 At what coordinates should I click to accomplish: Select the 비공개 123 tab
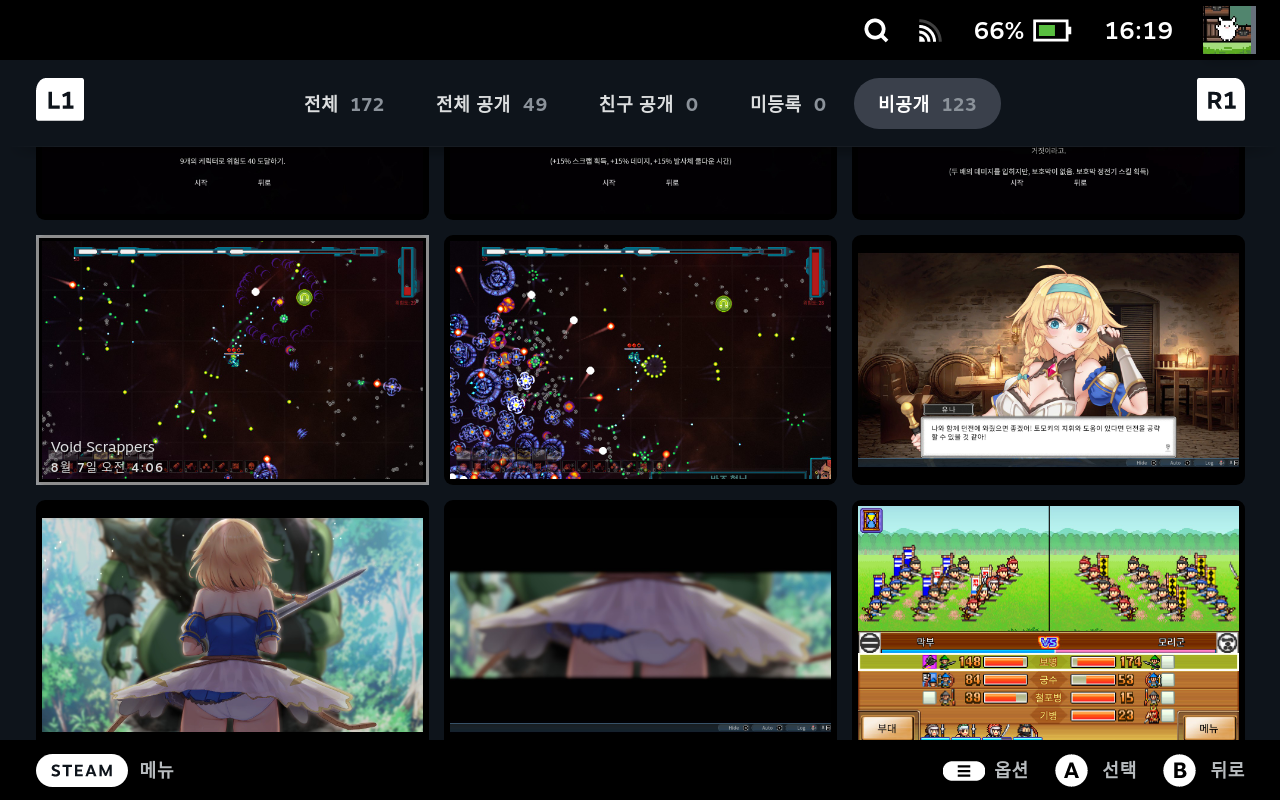(927, 104)
